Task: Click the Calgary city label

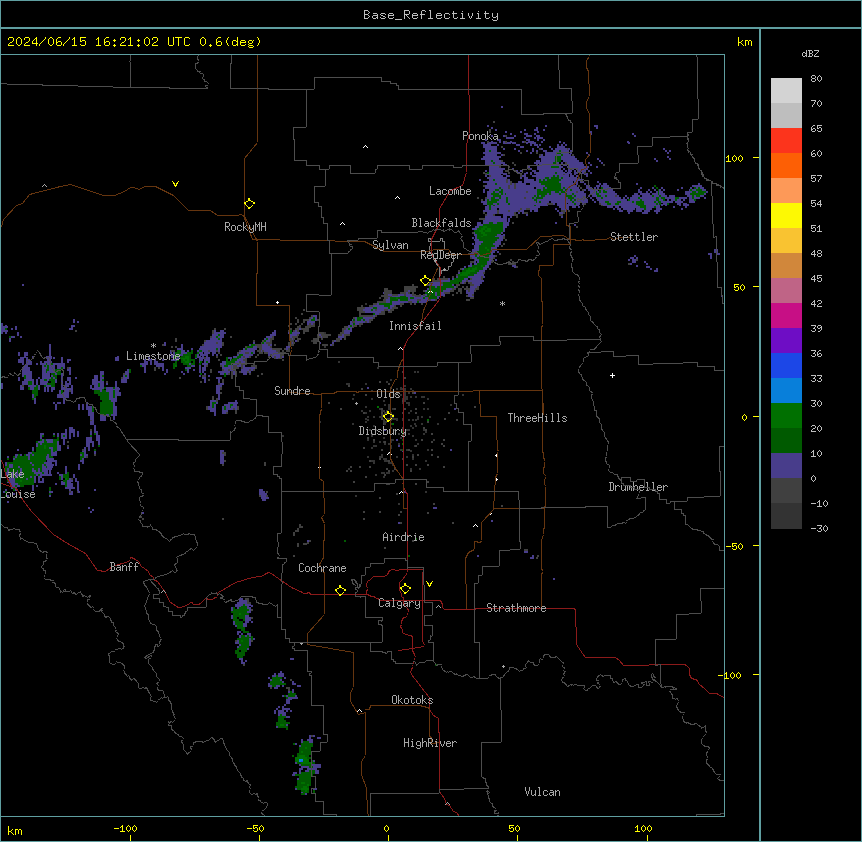Action: point(399,603)
